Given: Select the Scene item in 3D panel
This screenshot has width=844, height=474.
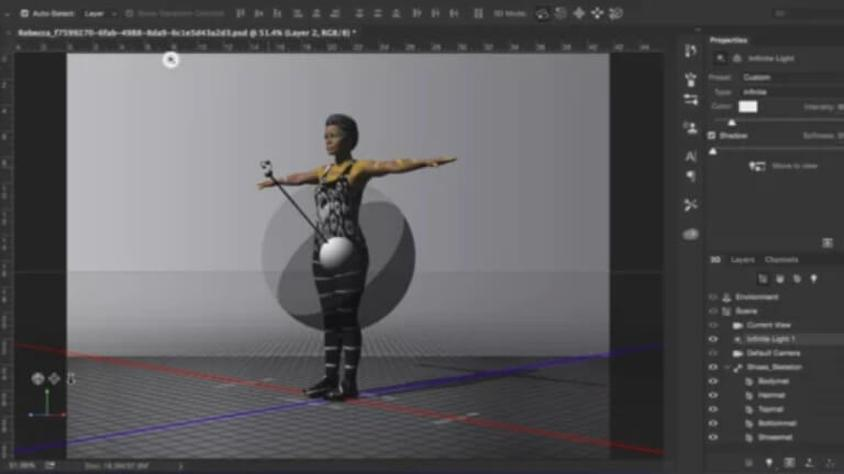Looking at the screenshot, I should 746,311.
